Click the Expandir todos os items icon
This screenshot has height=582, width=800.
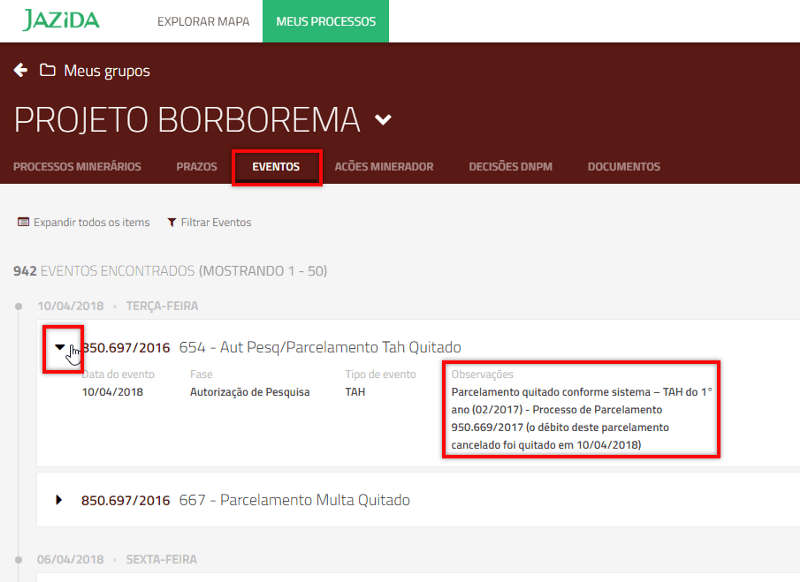click(23, 222)
